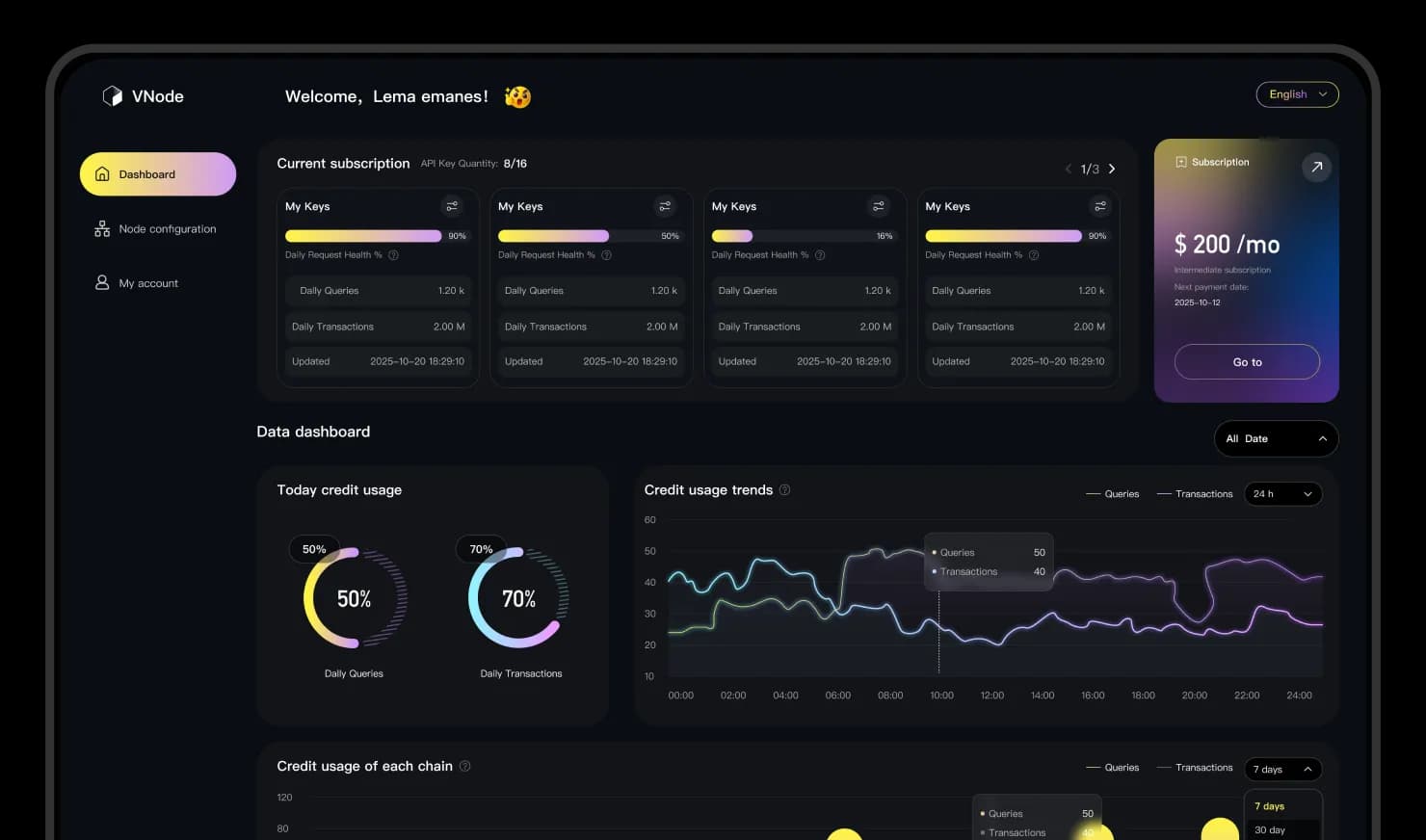Screen dimensions: 1426x840
Task: Click the next page arrow for subscriptions
Action: point(1112,169)
